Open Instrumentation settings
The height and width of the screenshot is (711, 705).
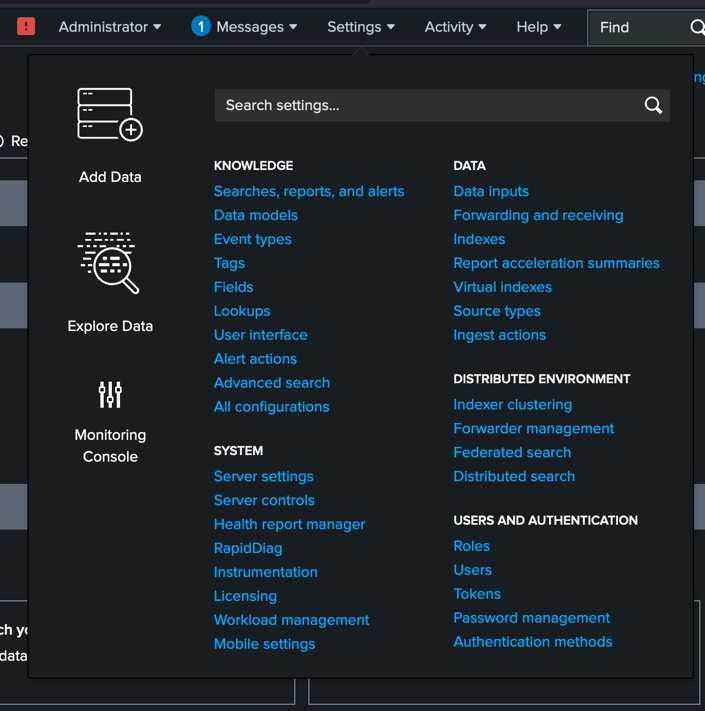[265, 572]
